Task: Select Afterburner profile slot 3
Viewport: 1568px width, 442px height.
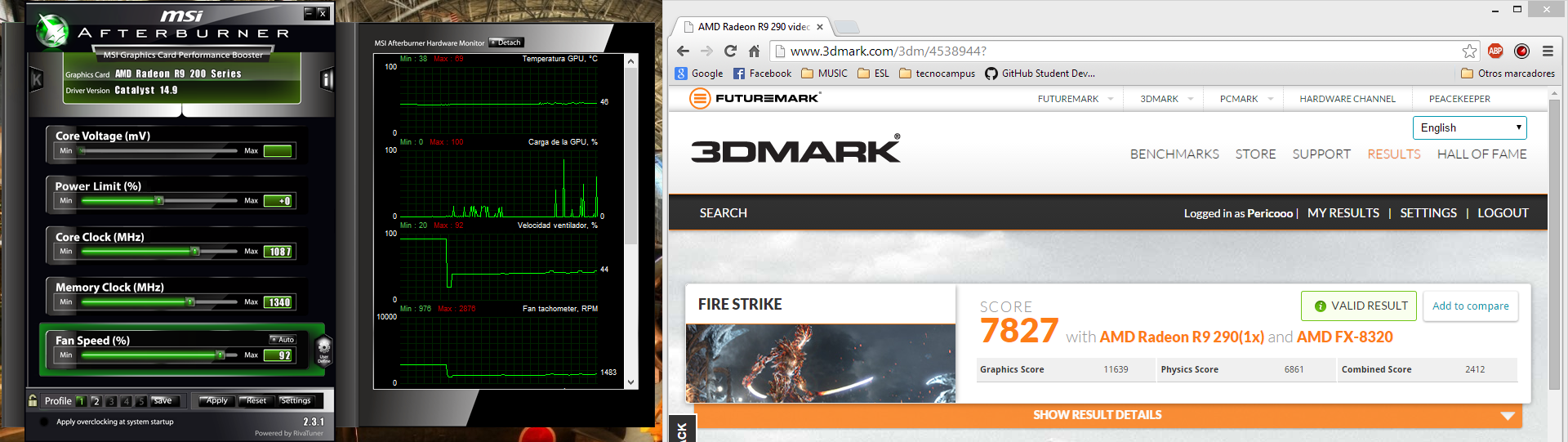Action: (111, 401)
